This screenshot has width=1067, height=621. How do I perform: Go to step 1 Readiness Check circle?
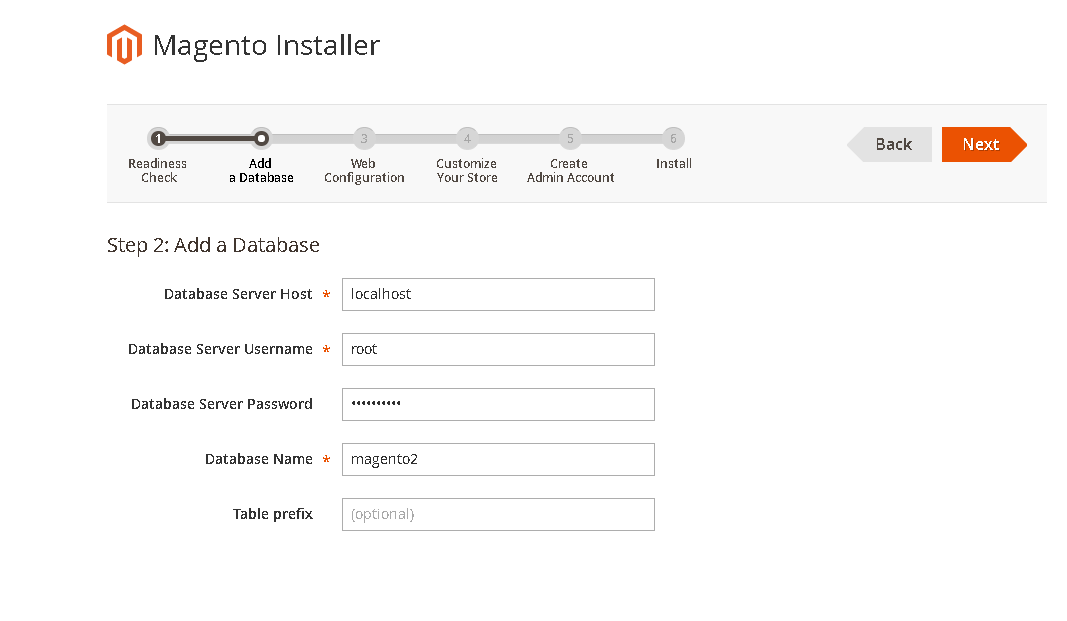coord(158,139)
